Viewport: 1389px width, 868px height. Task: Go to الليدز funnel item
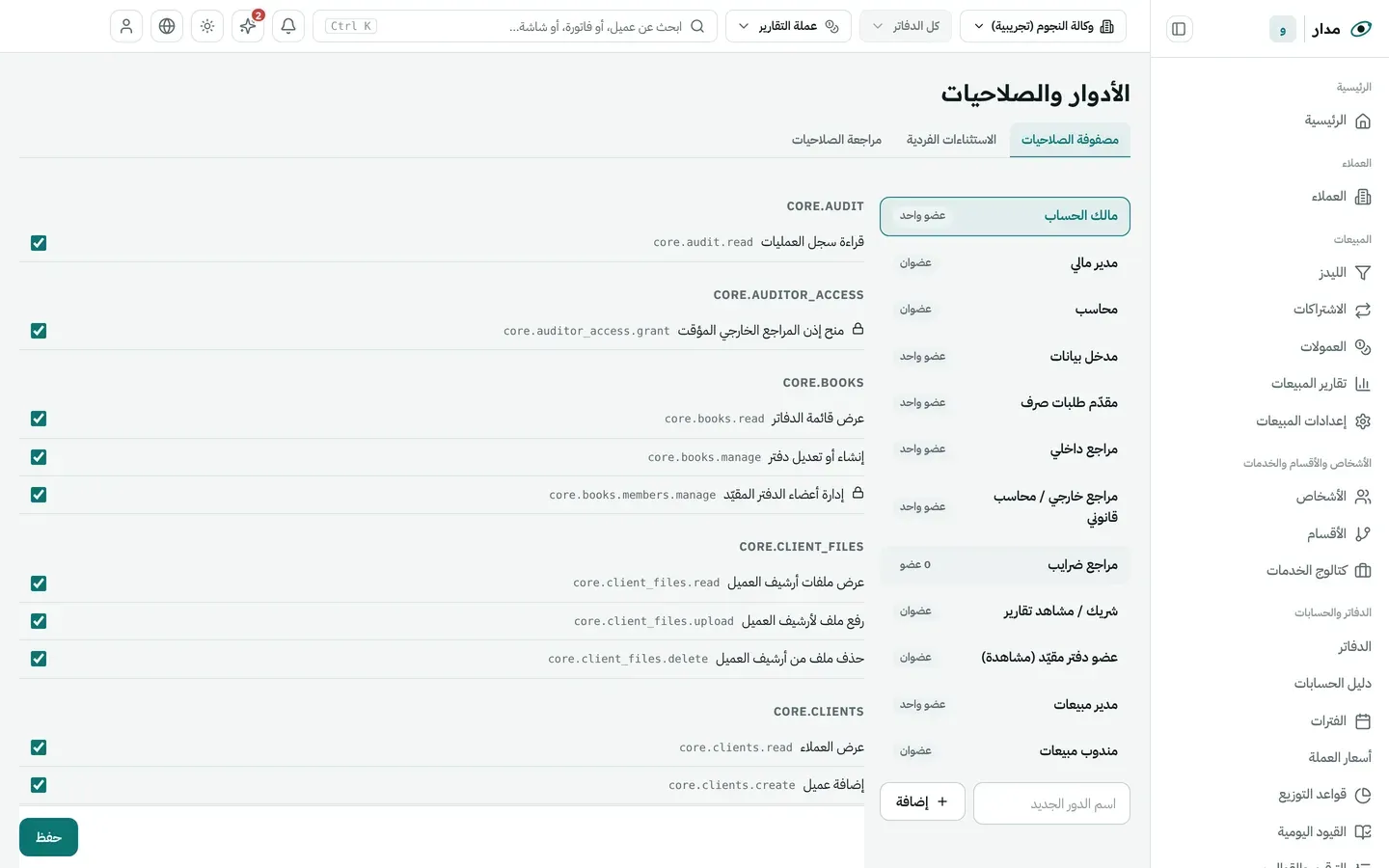tap(1345, 273)
